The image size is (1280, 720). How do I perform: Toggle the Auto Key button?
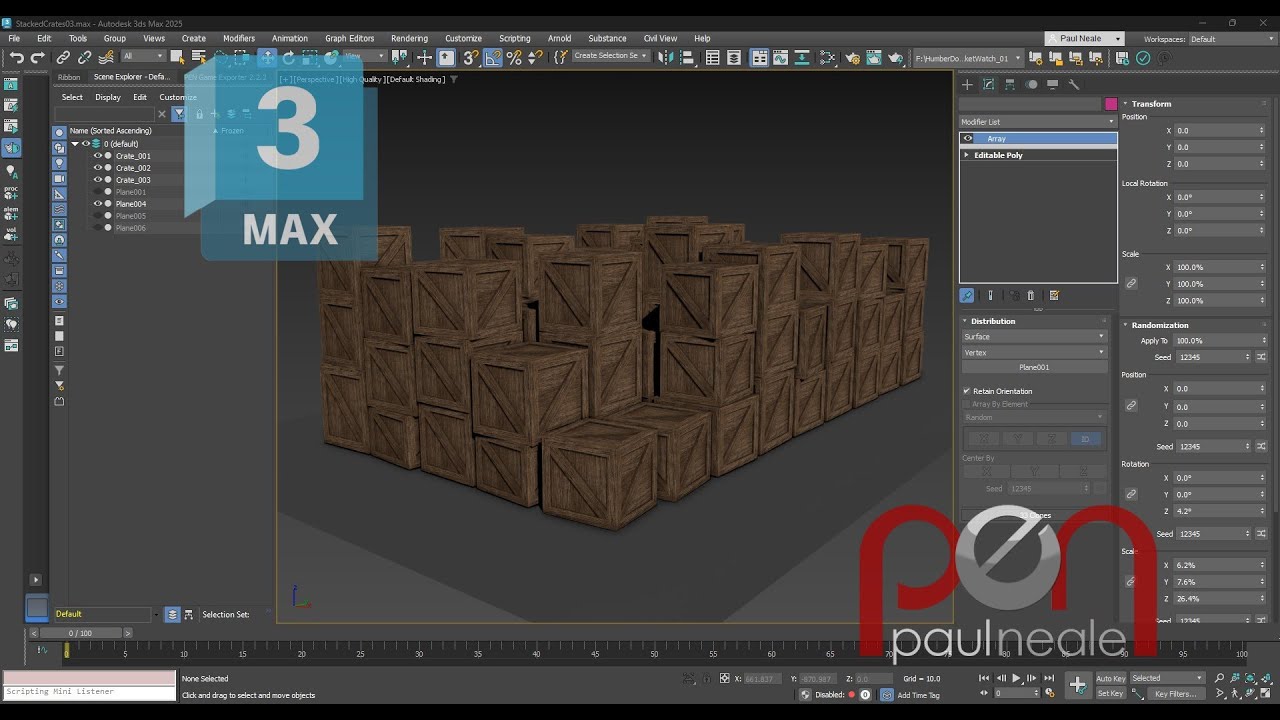coord(1111,678)
